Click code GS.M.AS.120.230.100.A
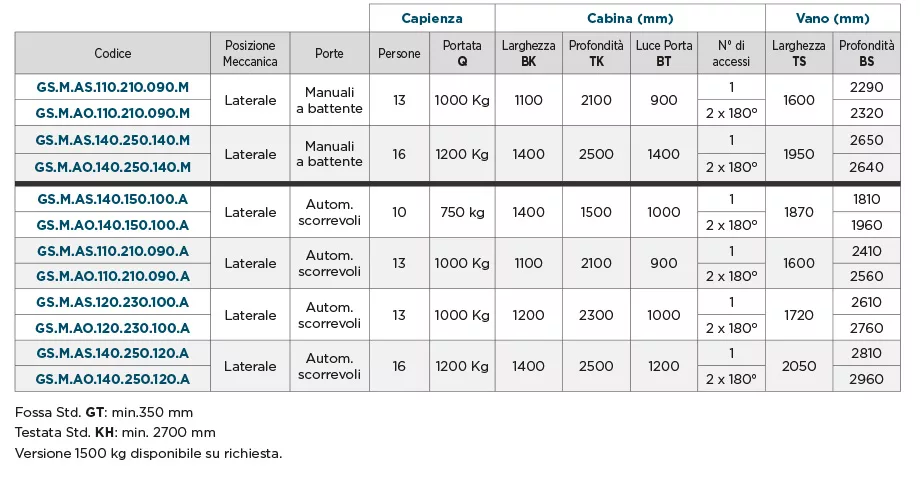The width and height of the screenshot is (920, 500). (x=112, y=302)
